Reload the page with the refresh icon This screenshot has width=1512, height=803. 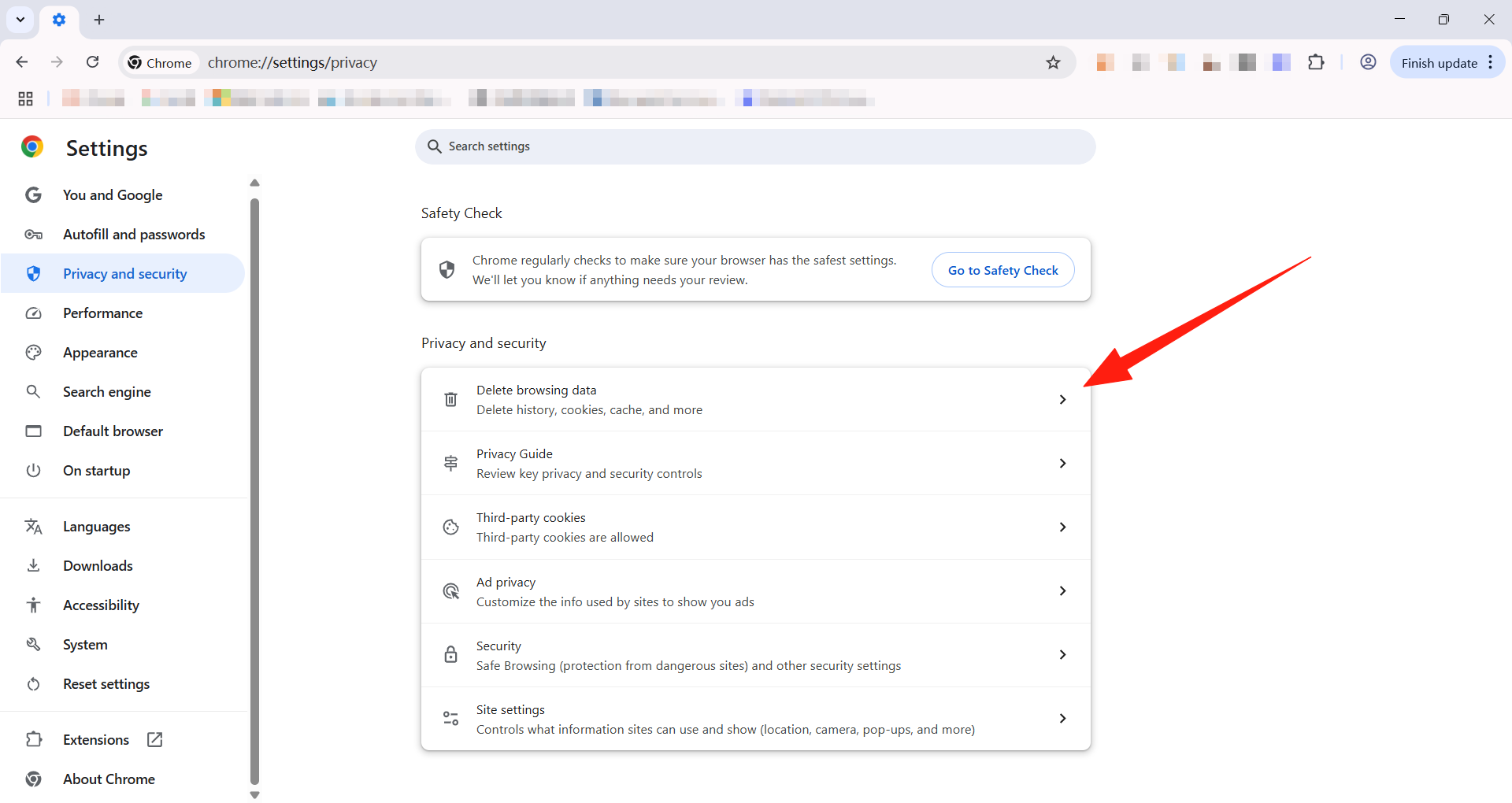[x=93, y=62]
